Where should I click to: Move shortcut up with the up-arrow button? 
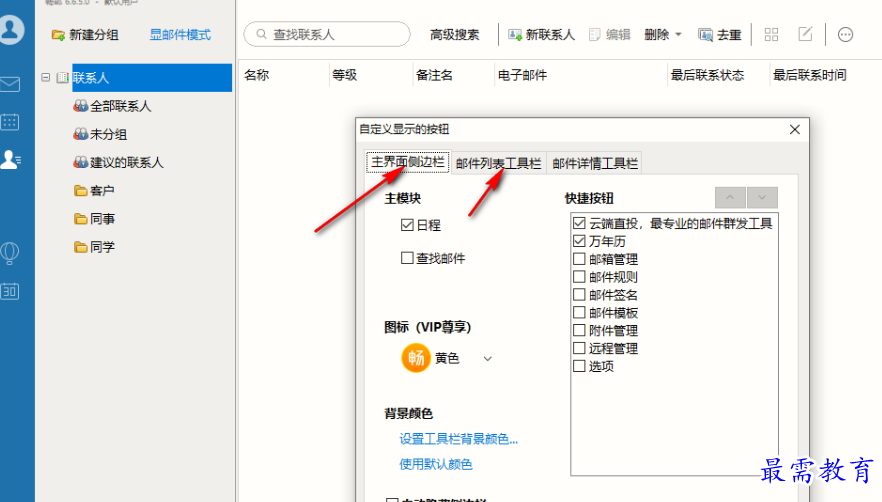[x=730, y=198]
